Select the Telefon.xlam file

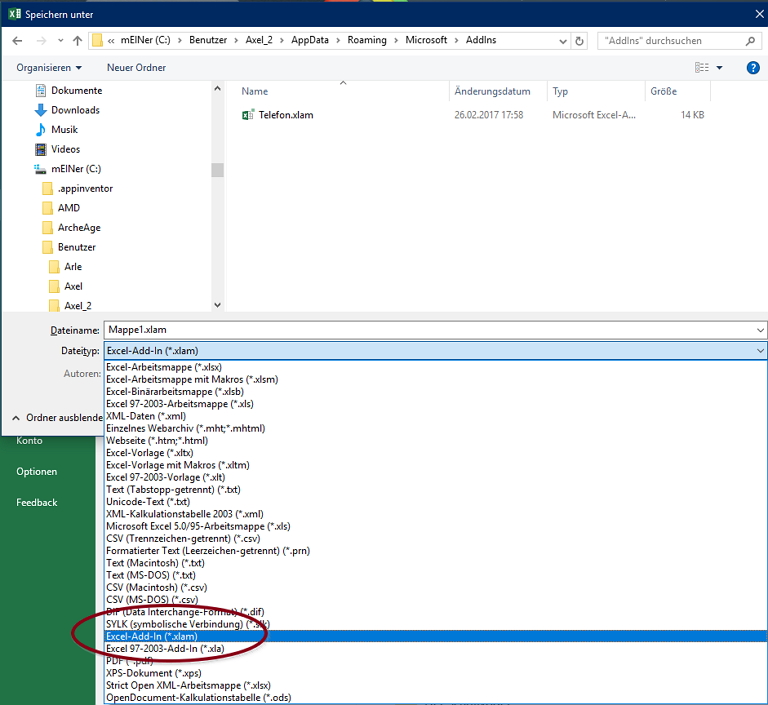tap(286, 115)
